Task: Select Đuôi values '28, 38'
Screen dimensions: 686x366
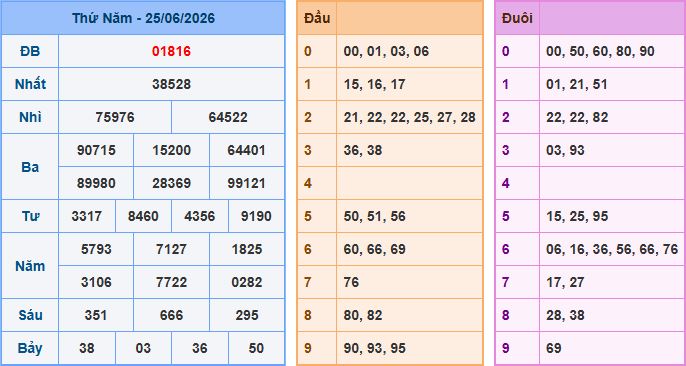Action: point(565,315)
